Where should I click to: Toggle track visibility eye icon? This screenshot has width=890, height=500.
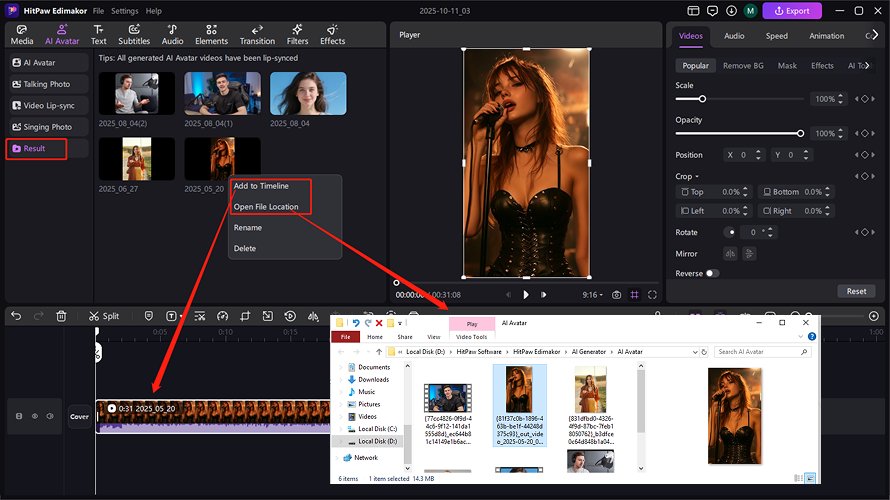pyautogui.click(x=34, y=416)
